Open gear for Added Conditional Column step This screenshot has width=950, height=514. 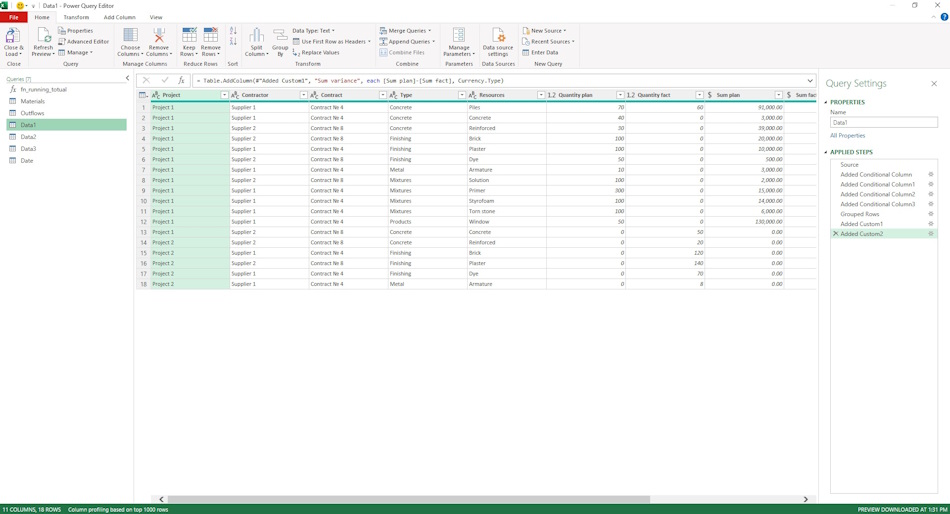click(931, 175)
